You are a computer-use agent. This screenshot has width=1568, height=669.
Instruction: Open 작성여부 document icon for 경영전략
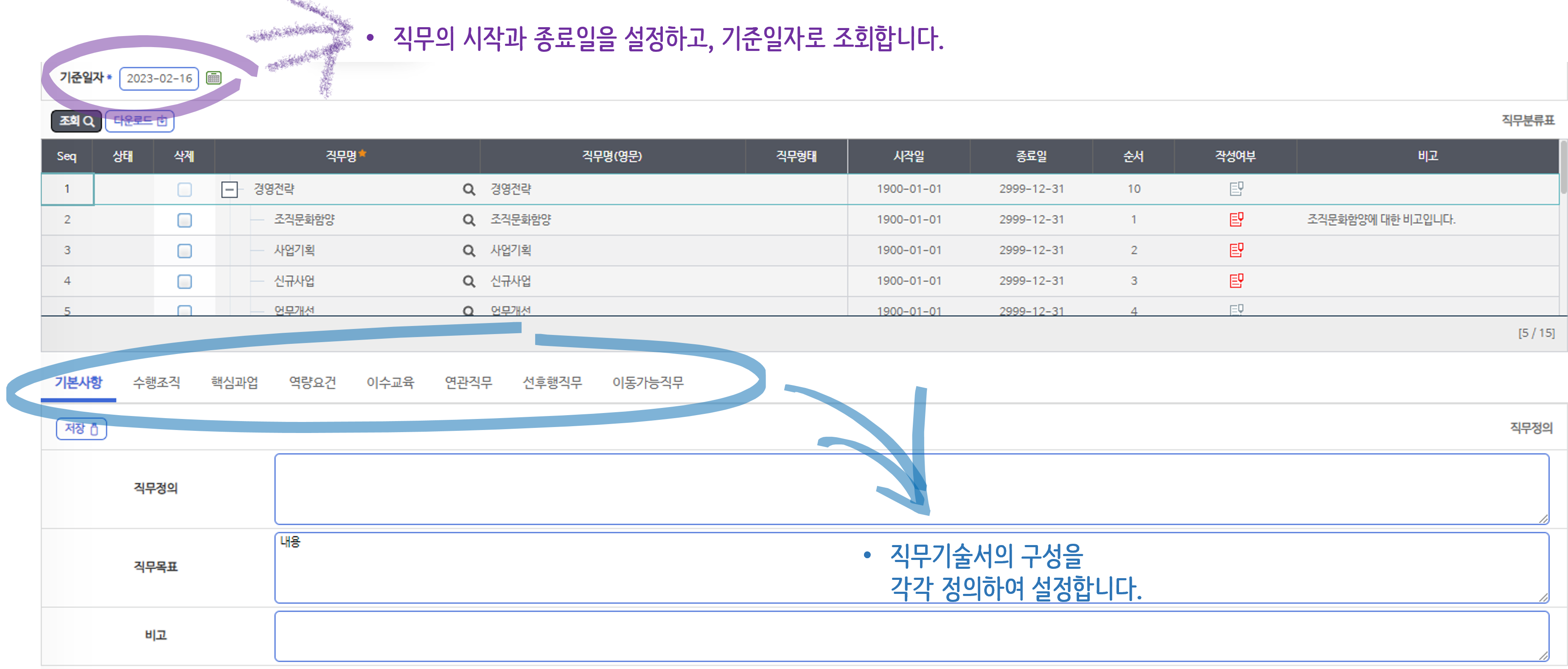(1236, 189)
